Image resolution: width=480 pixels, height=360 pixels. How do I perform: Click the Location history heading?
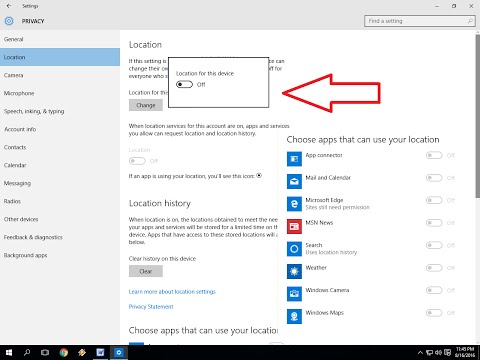160,203
